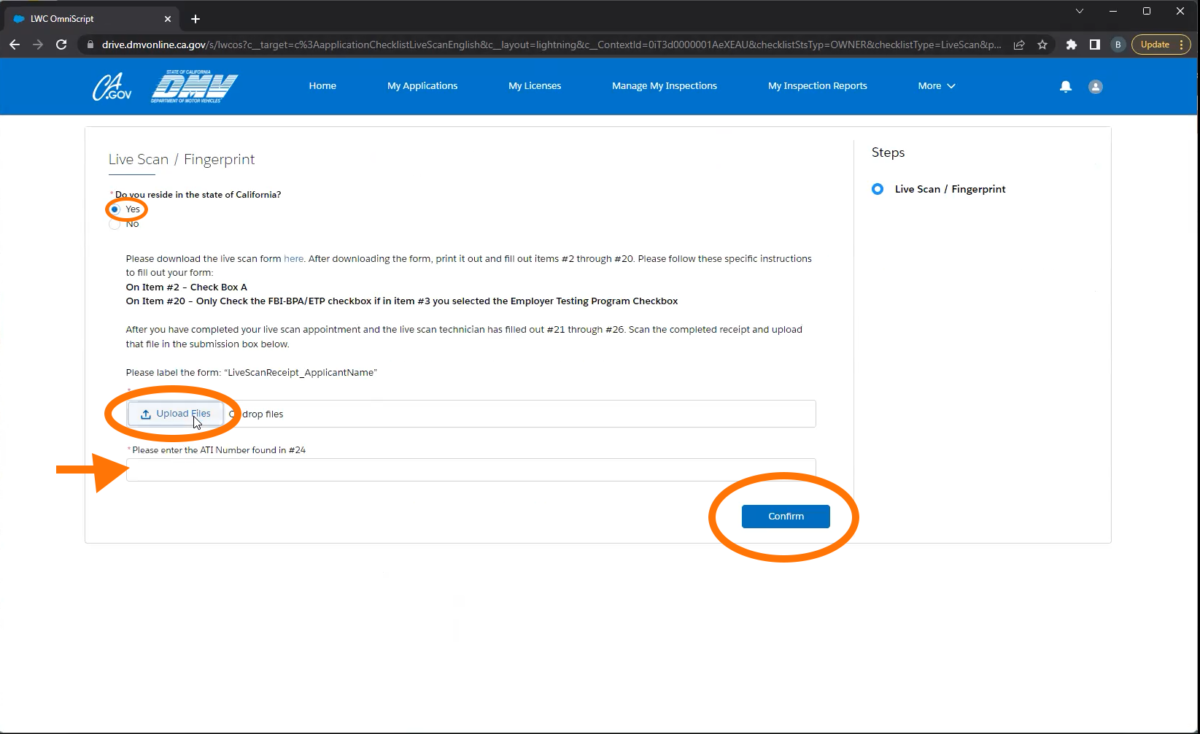Click the California DMV logo
The image size is (1200, 734).
[x=194, y=87]
